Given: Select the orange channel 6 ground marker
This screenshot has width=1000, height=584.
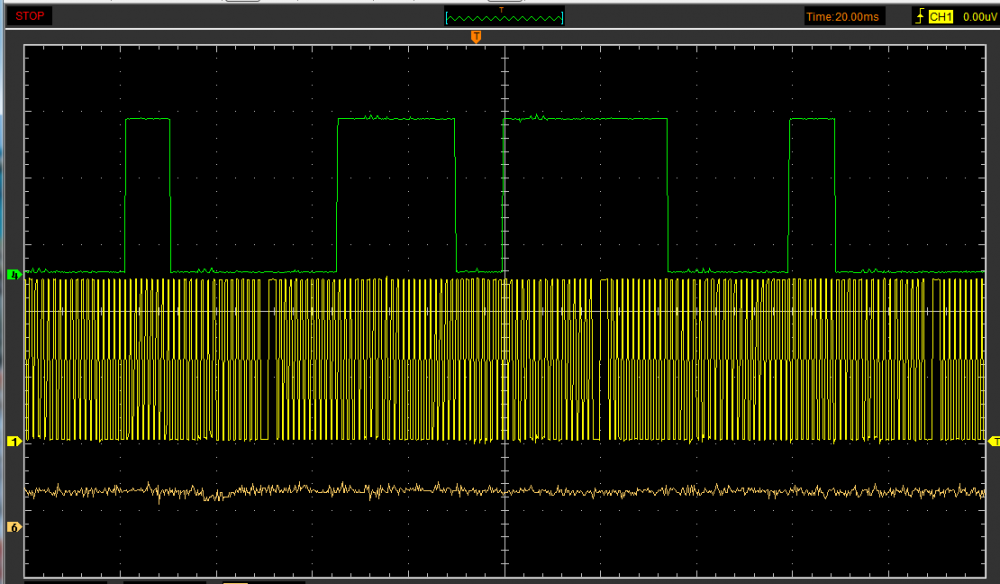Looking at the screenshot, I should tap(14, 526).
